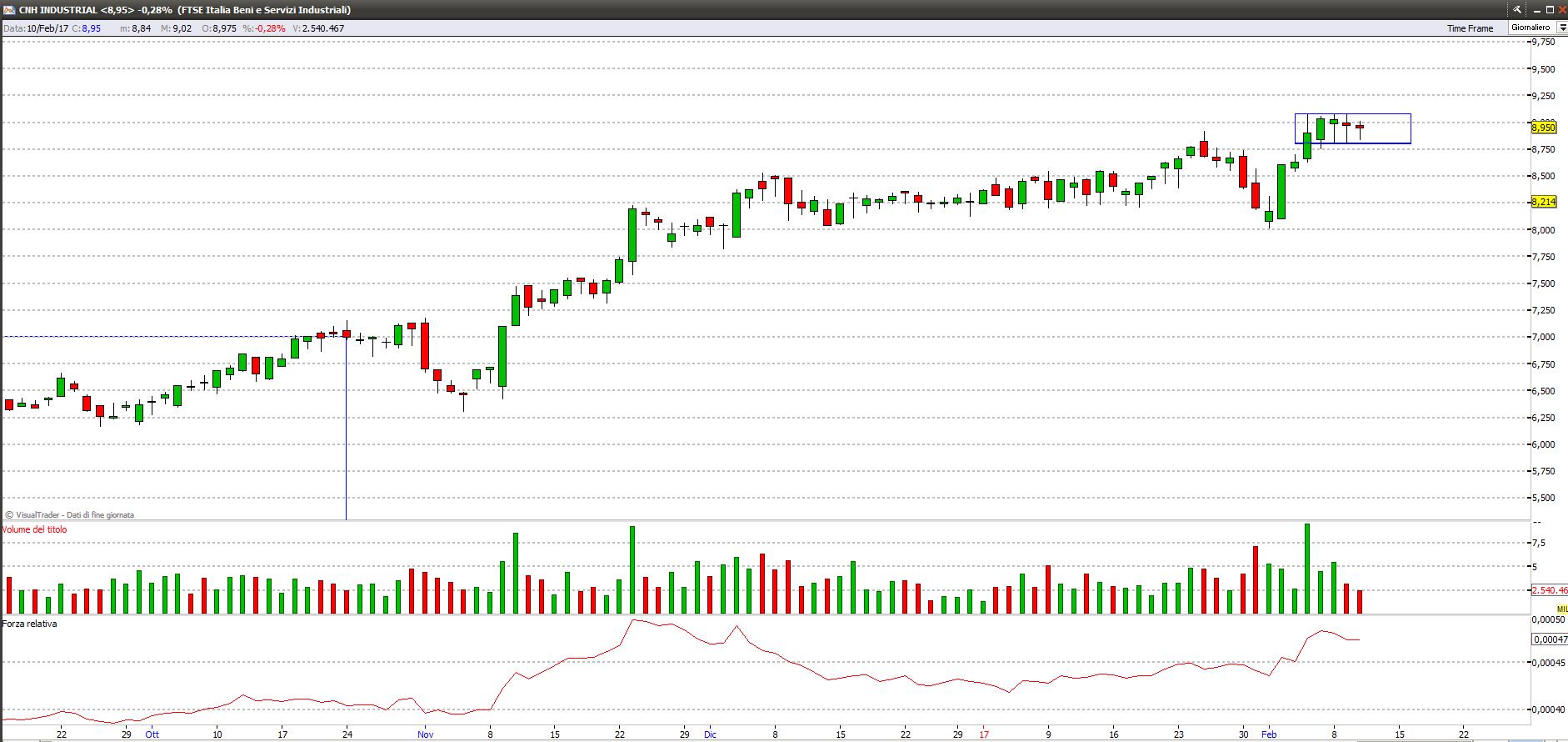Click the 'Ott' month marker on time axis
The width and height of the screenshot is (1568, 742).
pyautogui.click(x=152, y=734)
